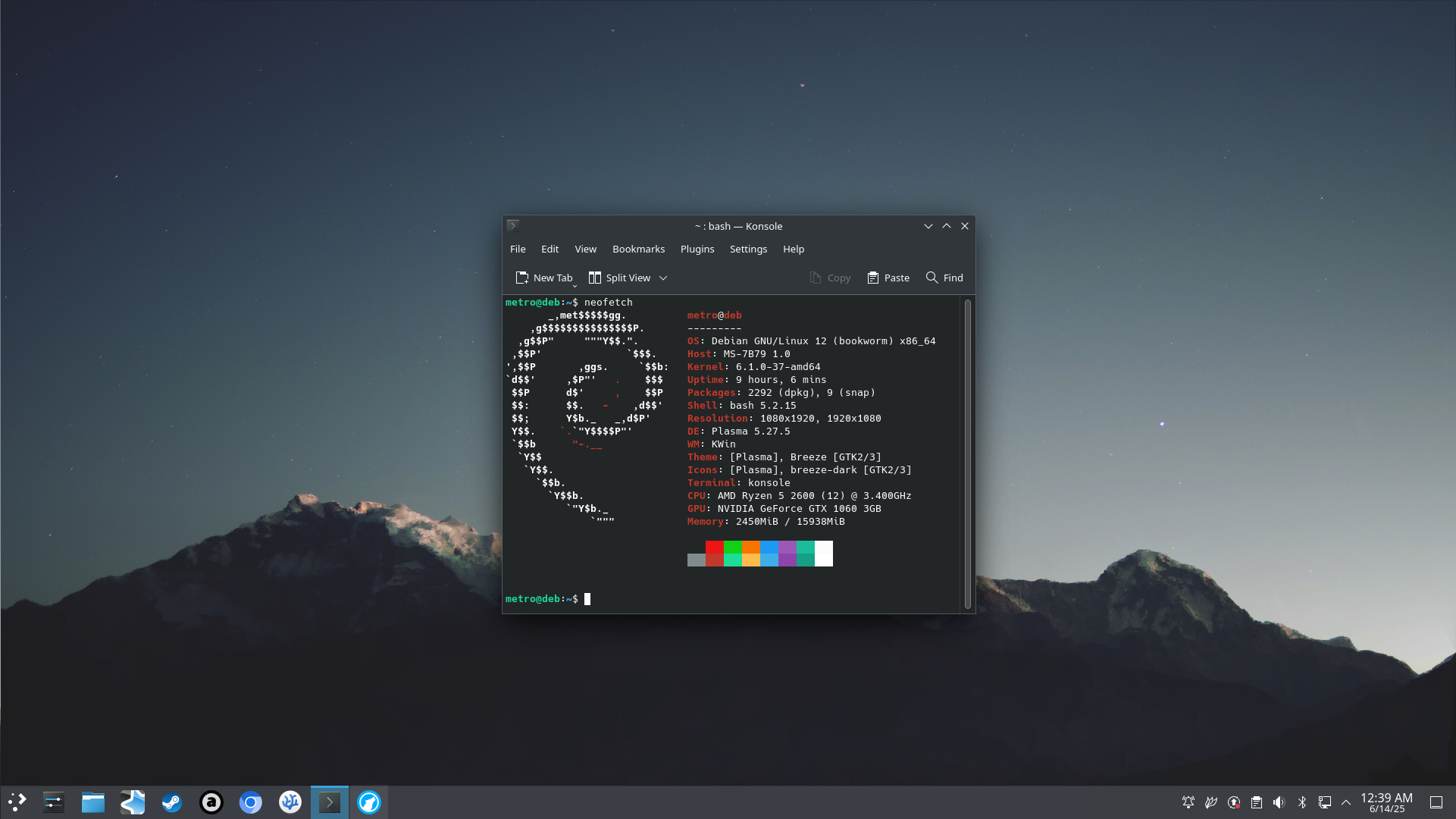Open the Dolphin file manager folder icon
Viewport: 1456px width, 819px height.
93,802
